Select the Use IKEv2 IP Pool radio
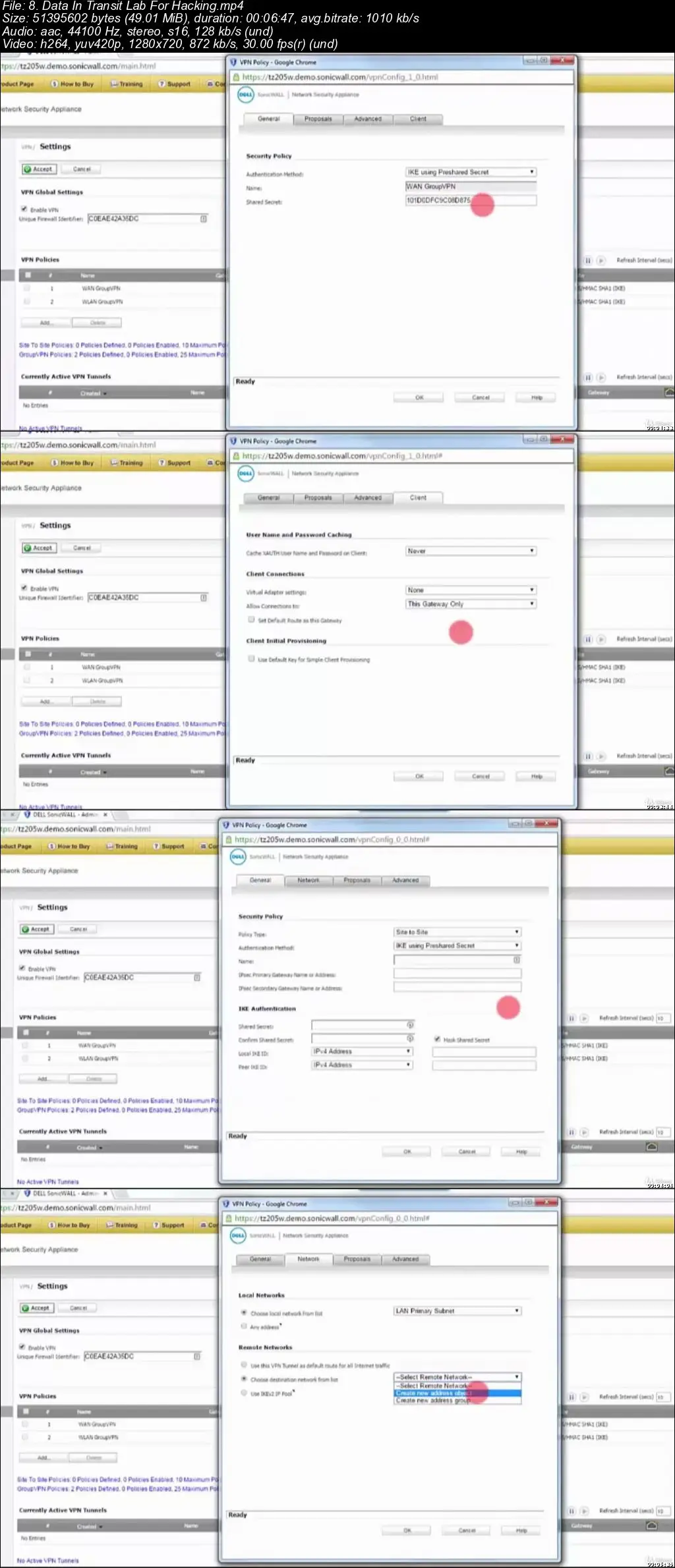675x1568 pixels. tap(244, 1392)
